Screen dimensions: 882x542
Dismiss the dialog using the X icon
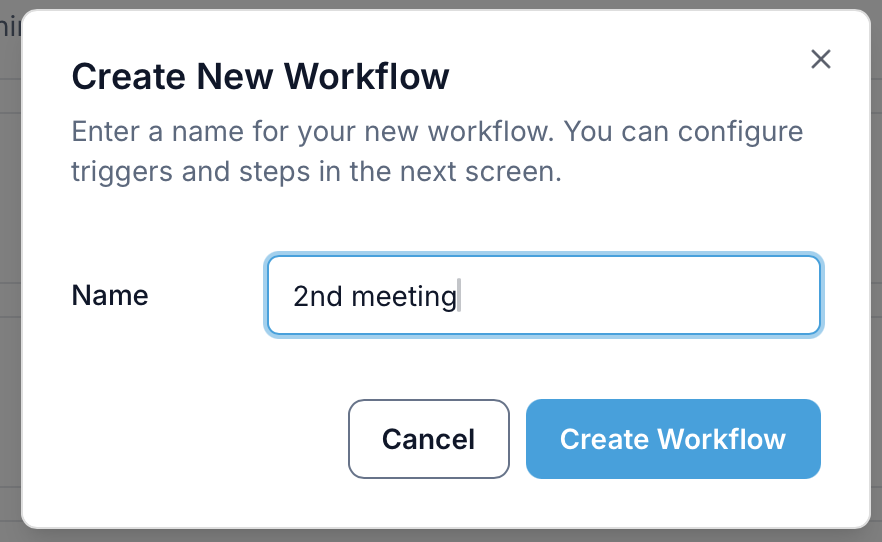click(x=821, y=59)
